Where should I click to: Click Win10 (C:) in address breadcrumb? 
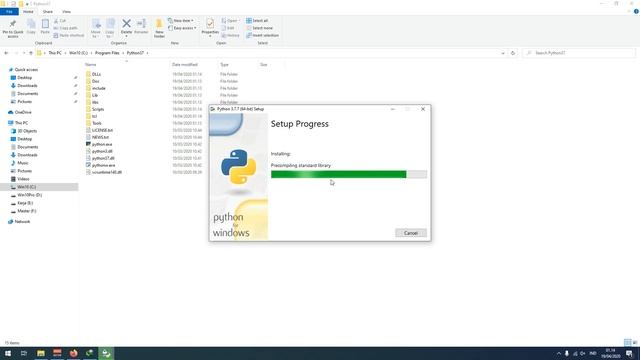78,53
